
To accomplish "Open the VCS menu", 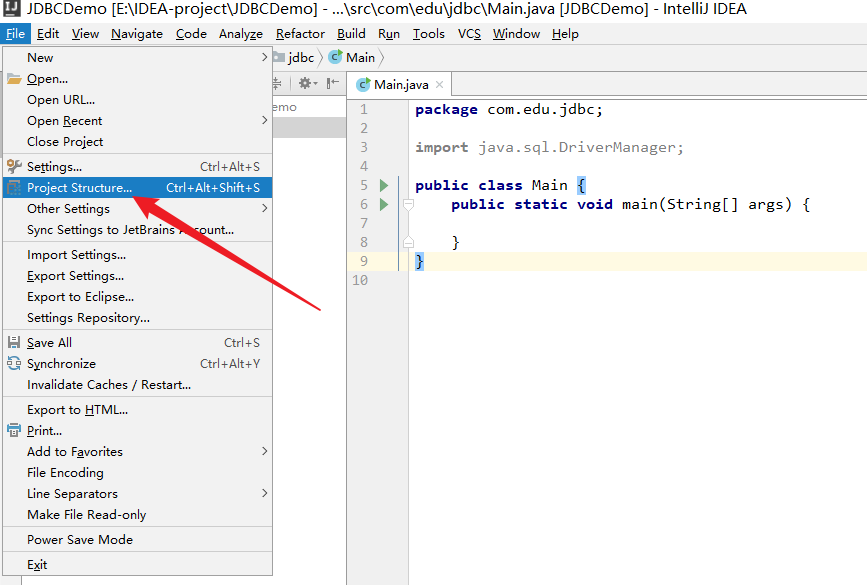I will (x=469, y=34).
